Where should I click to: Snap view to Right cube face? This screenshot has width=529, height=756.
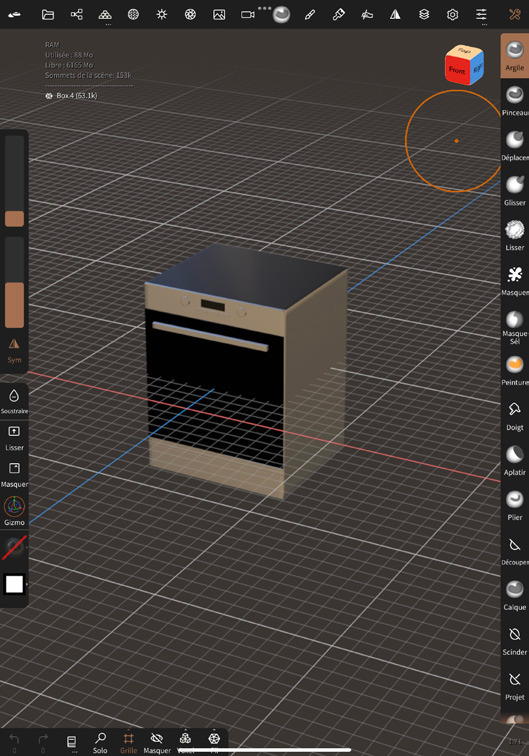(x=476, y=68)
